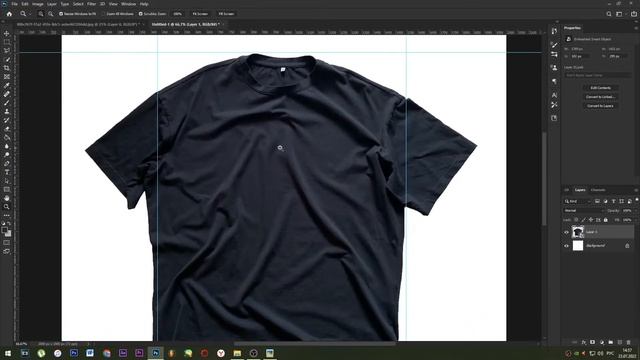Open the Layer menu

pos(52,4)
